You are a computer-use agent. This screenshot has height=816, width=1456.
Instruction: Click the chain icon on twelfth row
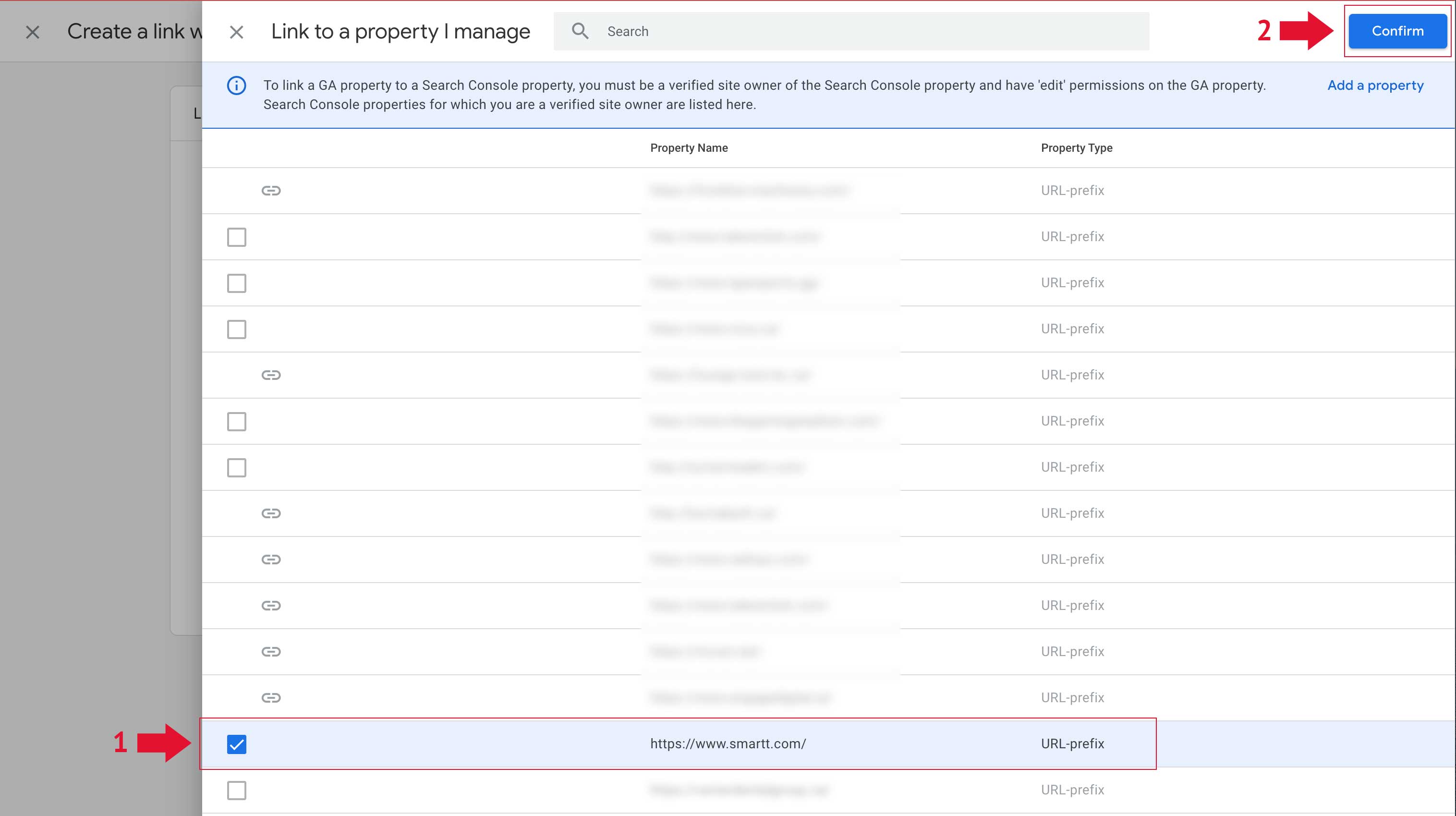tap(271, 697)
